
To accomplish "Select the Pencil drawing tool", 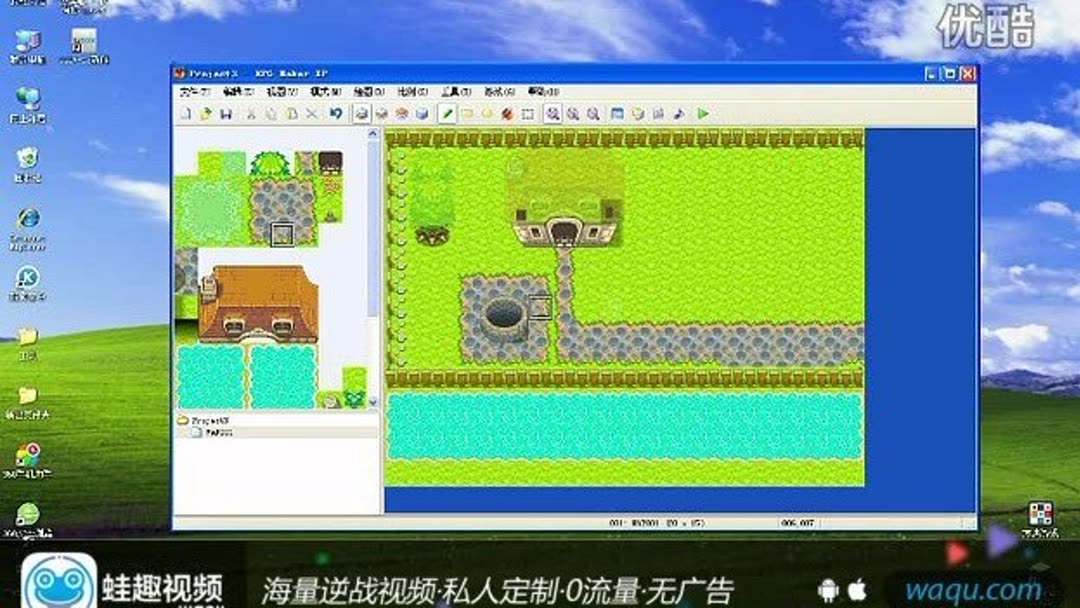I will tap(448, 112).
